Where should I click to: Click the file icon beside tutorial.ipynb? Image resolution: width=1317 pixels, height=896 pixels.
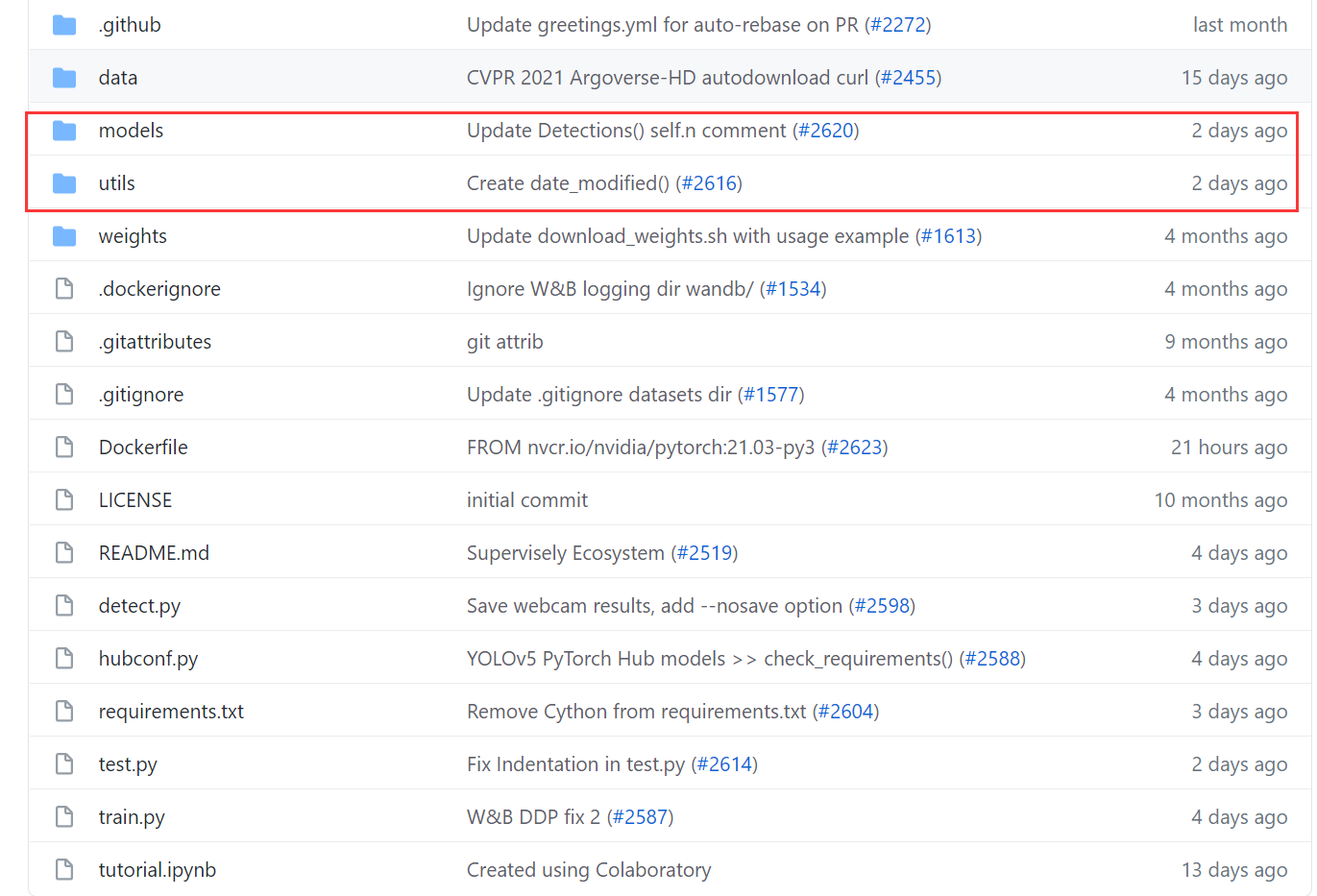[63, 869]
